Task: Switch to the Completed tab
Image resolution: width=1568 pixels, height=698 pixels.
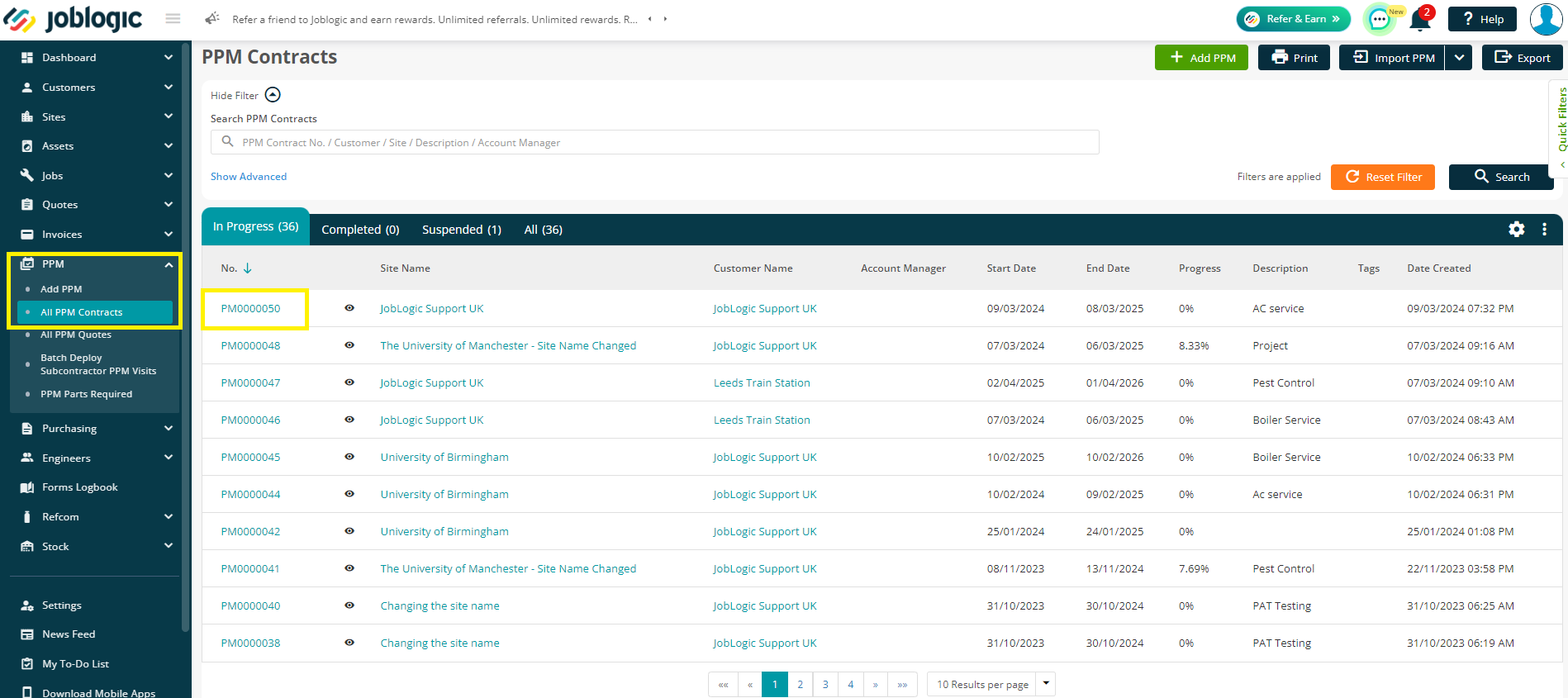Action: 360,230
